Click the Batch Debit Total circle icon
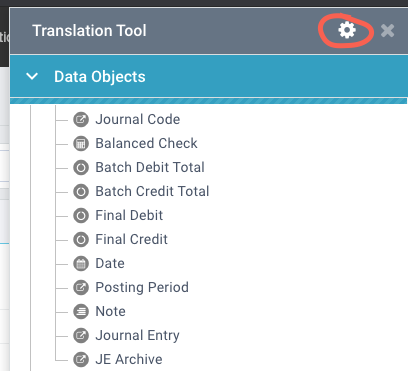The height and width of the screenshot is (371, 408). point(81,167)
